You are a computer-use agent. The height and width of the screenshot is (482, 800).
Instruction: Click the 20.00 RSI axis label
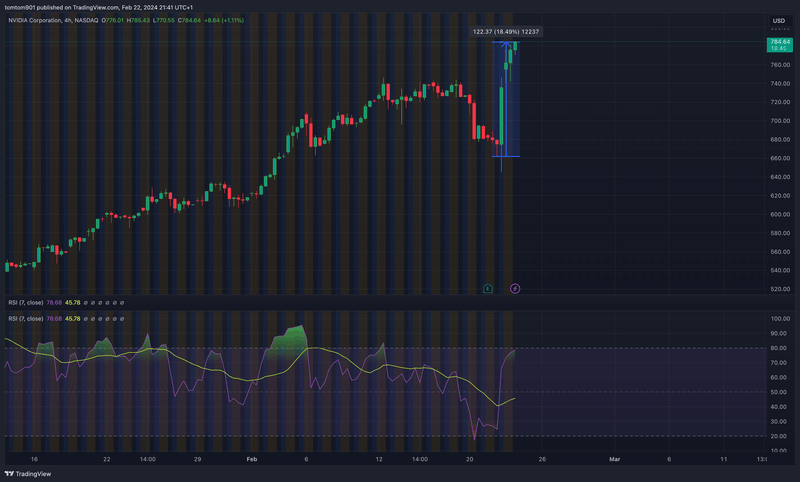[x=781, y=437]
